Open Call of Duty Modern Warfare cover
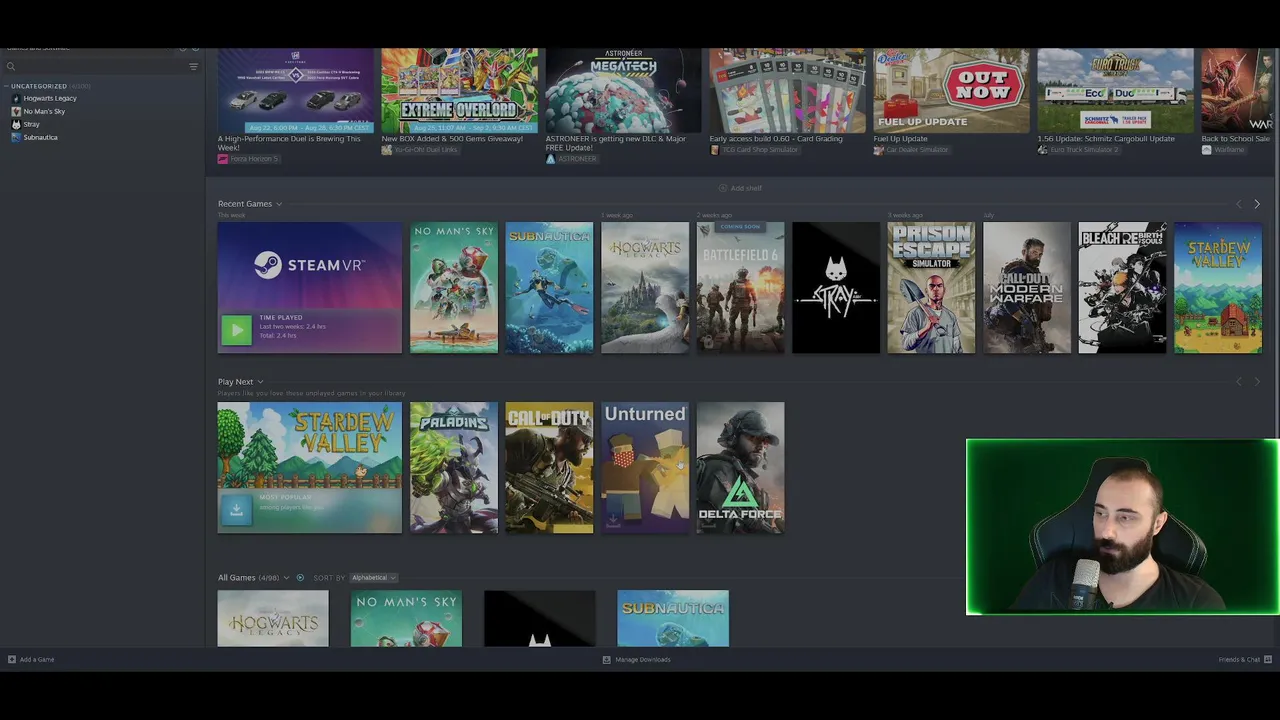 point(1027,288)
